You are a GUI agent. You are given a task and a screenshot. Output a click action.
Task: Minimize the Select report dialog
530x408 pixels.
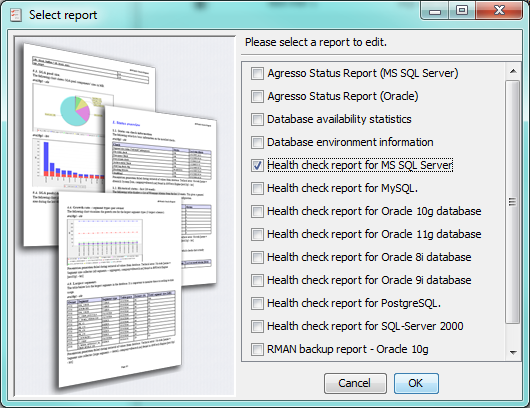(x=435, y=11)
